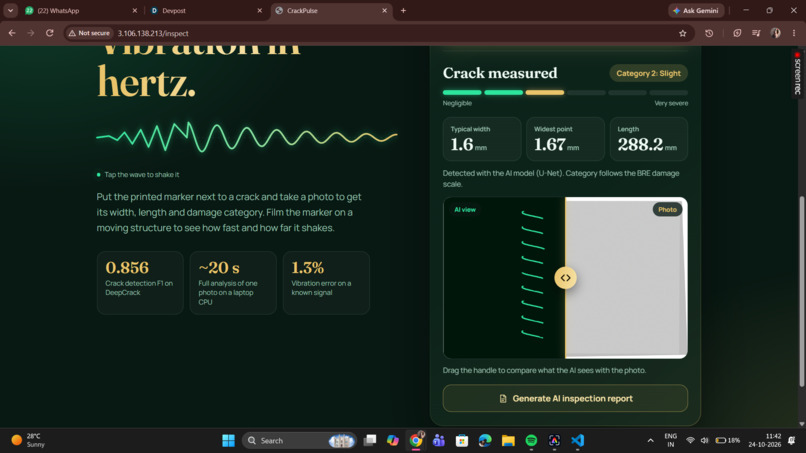
Task: Click the ScreenRec recording side tab
Action: coord(797,73)
